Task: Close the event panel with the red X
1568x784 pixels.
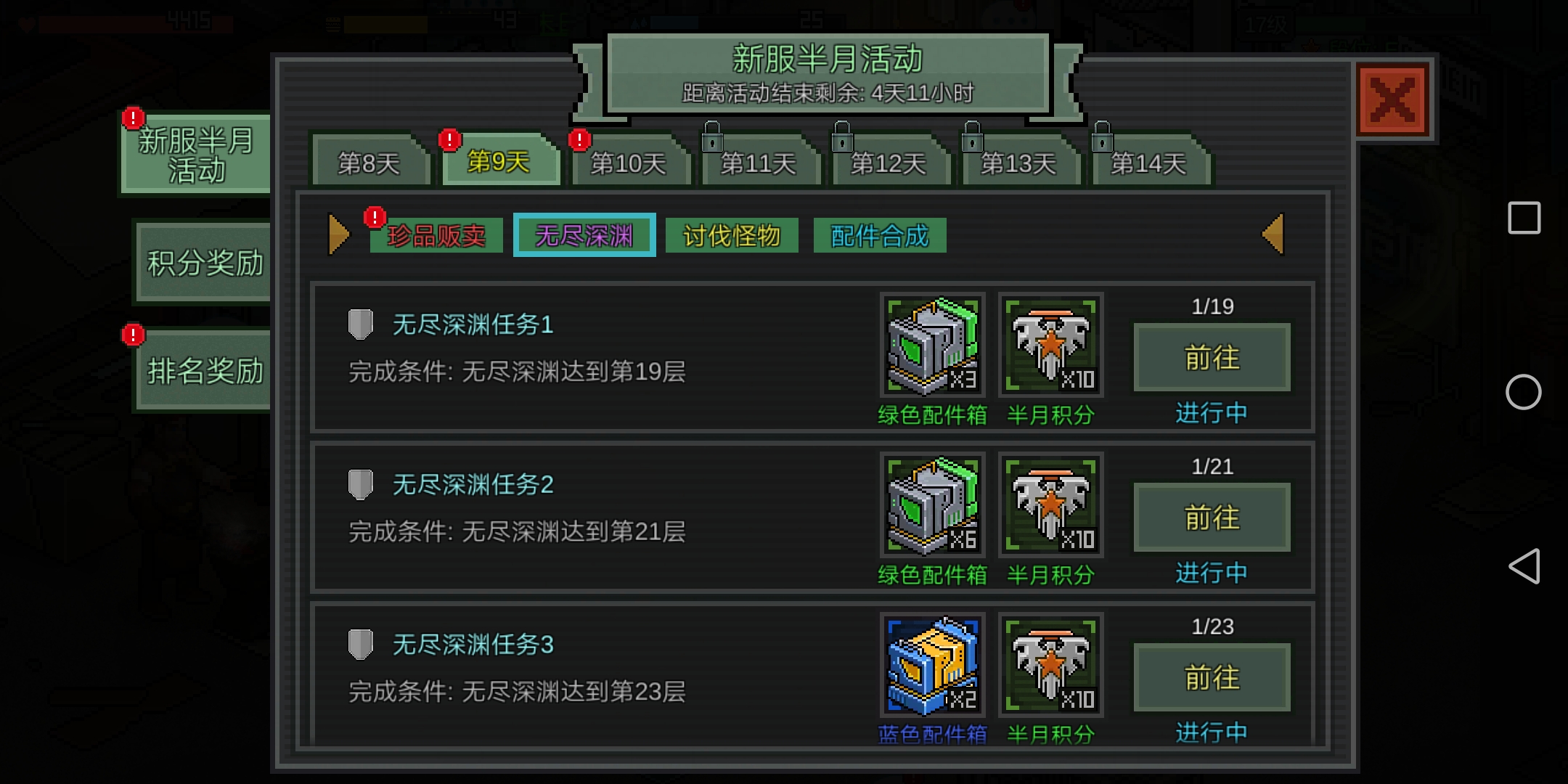Action: click(x=1393, y=99)
